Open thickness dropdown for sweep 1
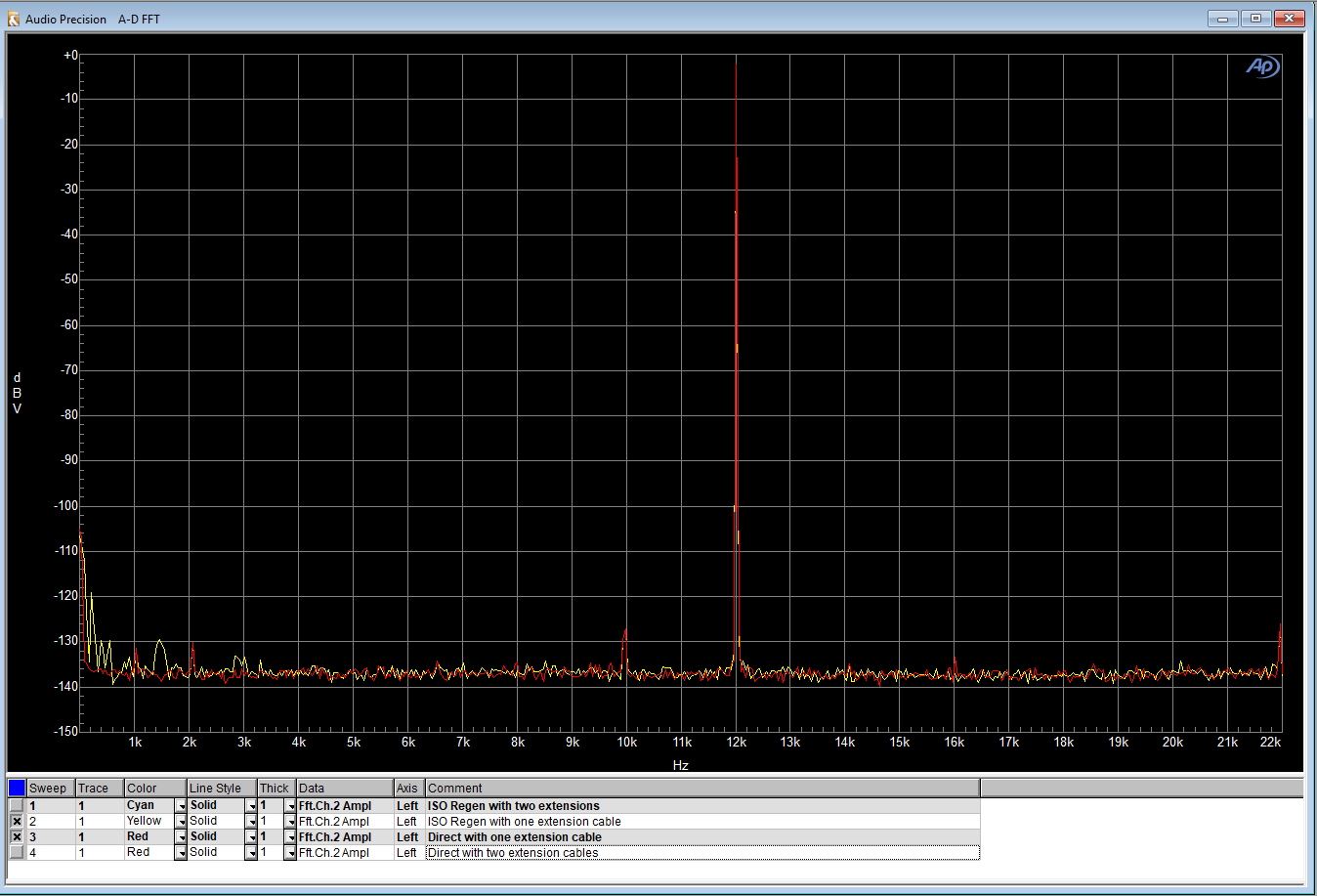 coord(290,806)
